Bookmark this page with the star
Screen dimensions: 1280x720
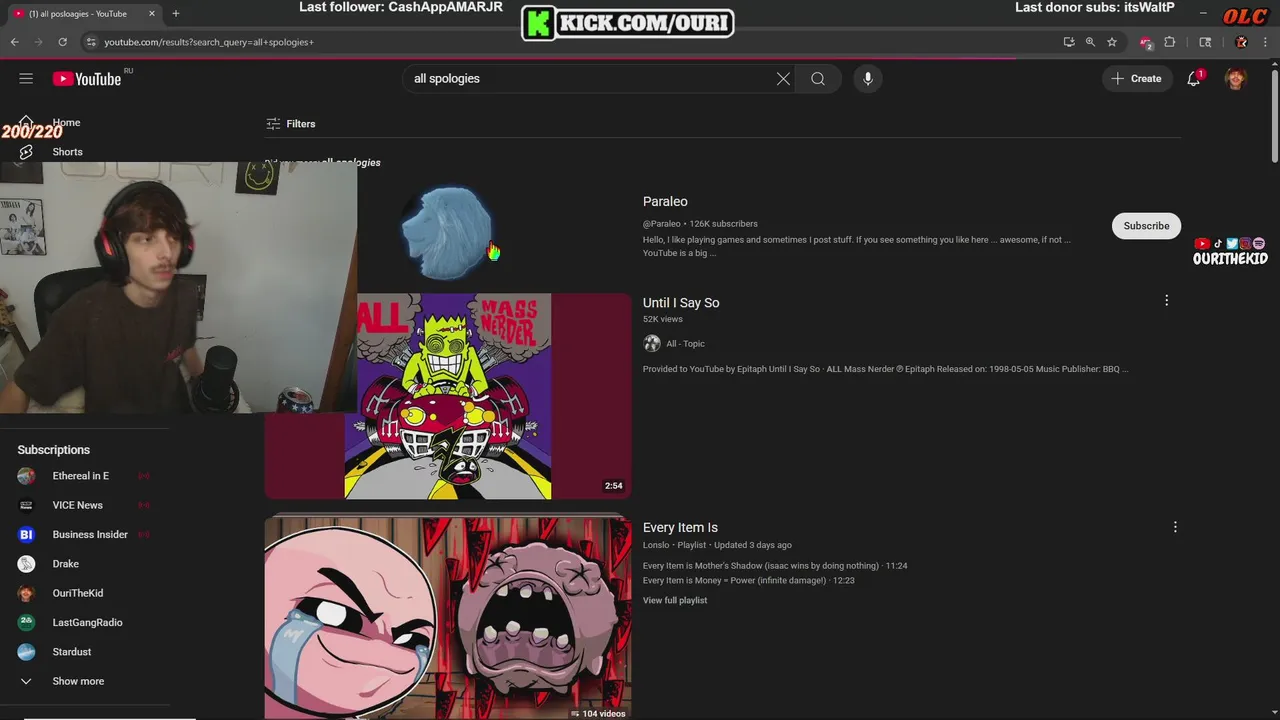pos(1112,42)
